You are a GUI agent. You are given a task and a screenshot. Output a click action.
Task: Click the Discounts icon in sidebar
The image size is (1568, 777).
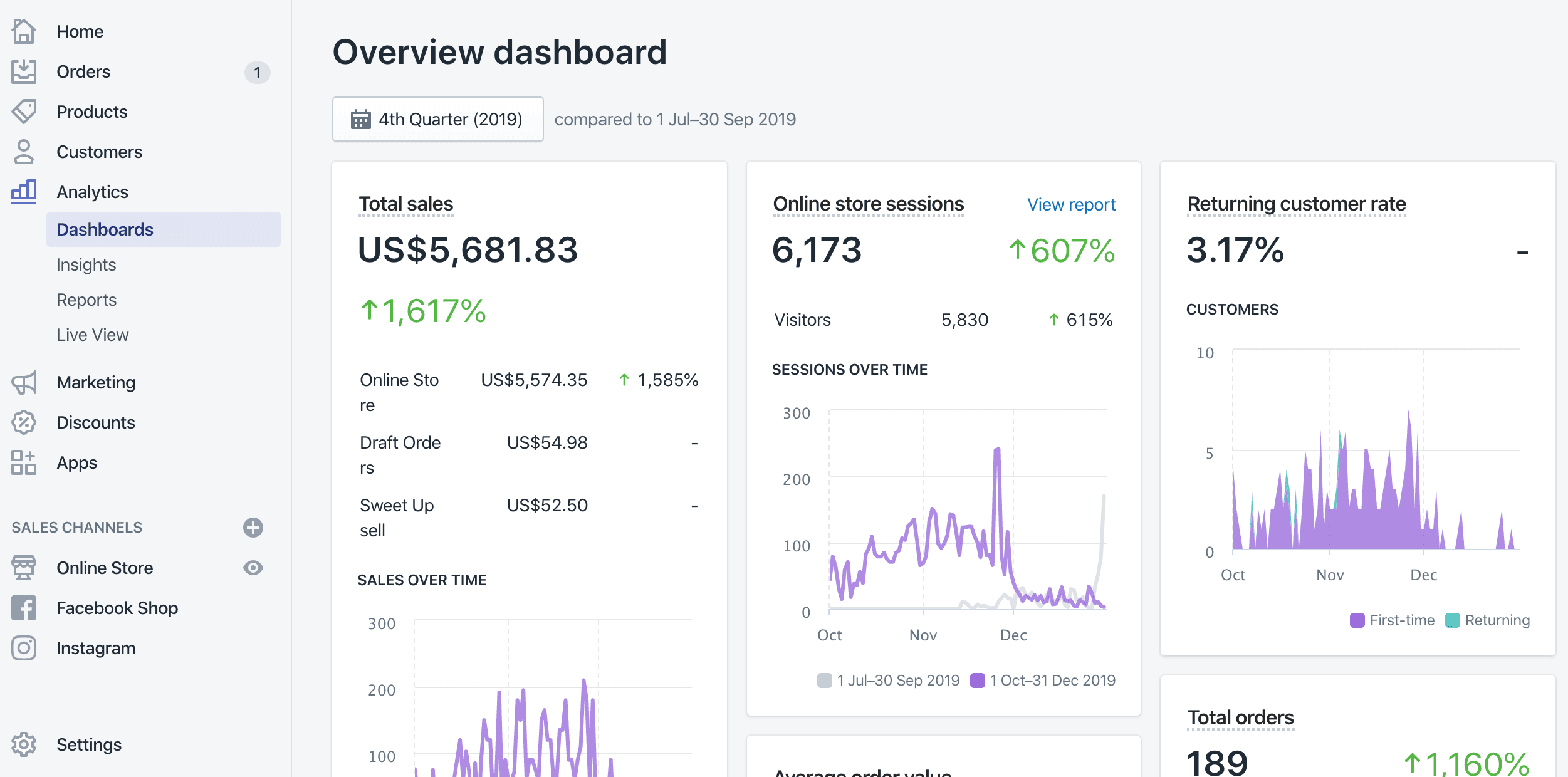(25, 421)
